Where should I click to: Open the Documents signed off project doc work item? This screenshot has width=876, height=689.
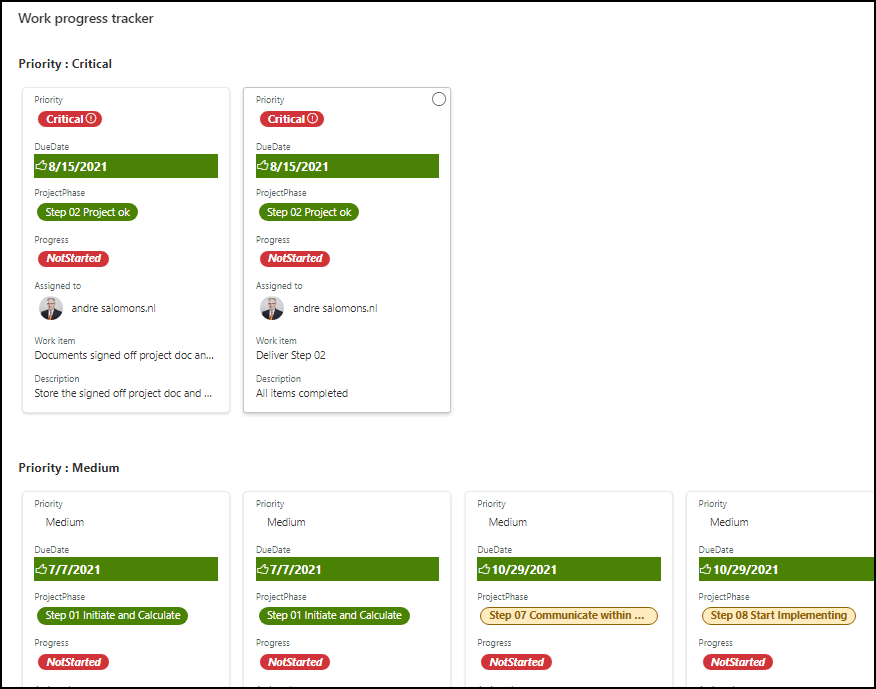[x=124, y=355]
